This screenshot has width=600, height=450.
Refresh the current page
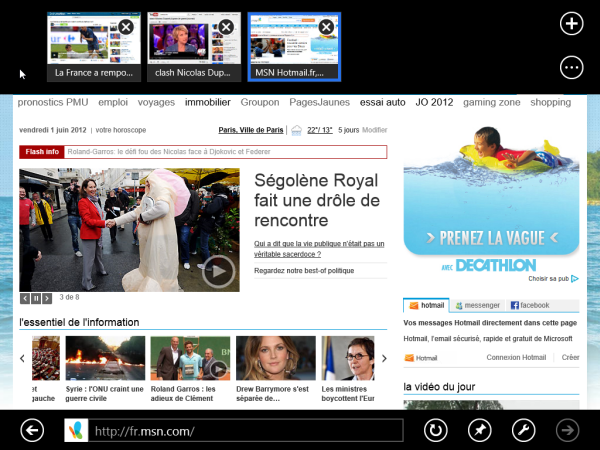[x=436, y=430]
